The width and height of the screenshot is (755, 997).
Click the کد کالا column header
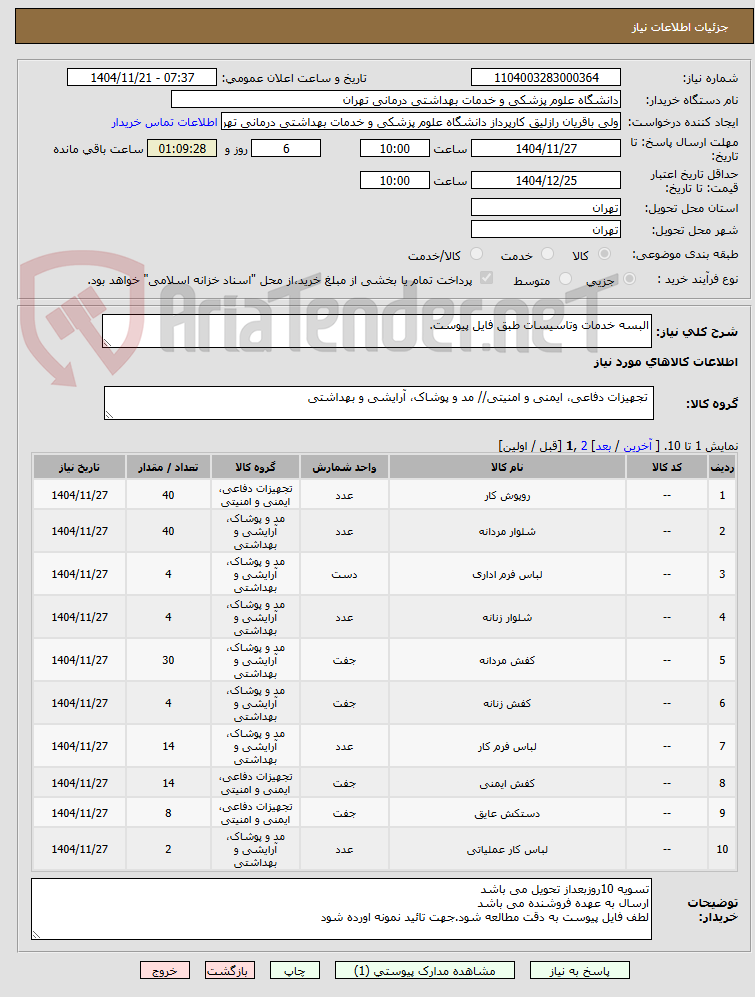point(667,467)
